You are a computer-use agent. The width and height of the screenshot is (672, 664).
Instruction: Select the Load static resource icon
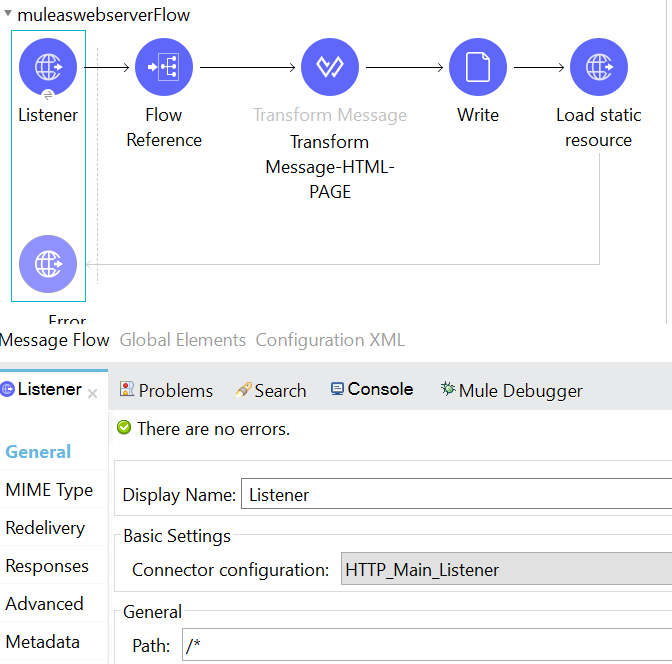[x=598, y=67]
